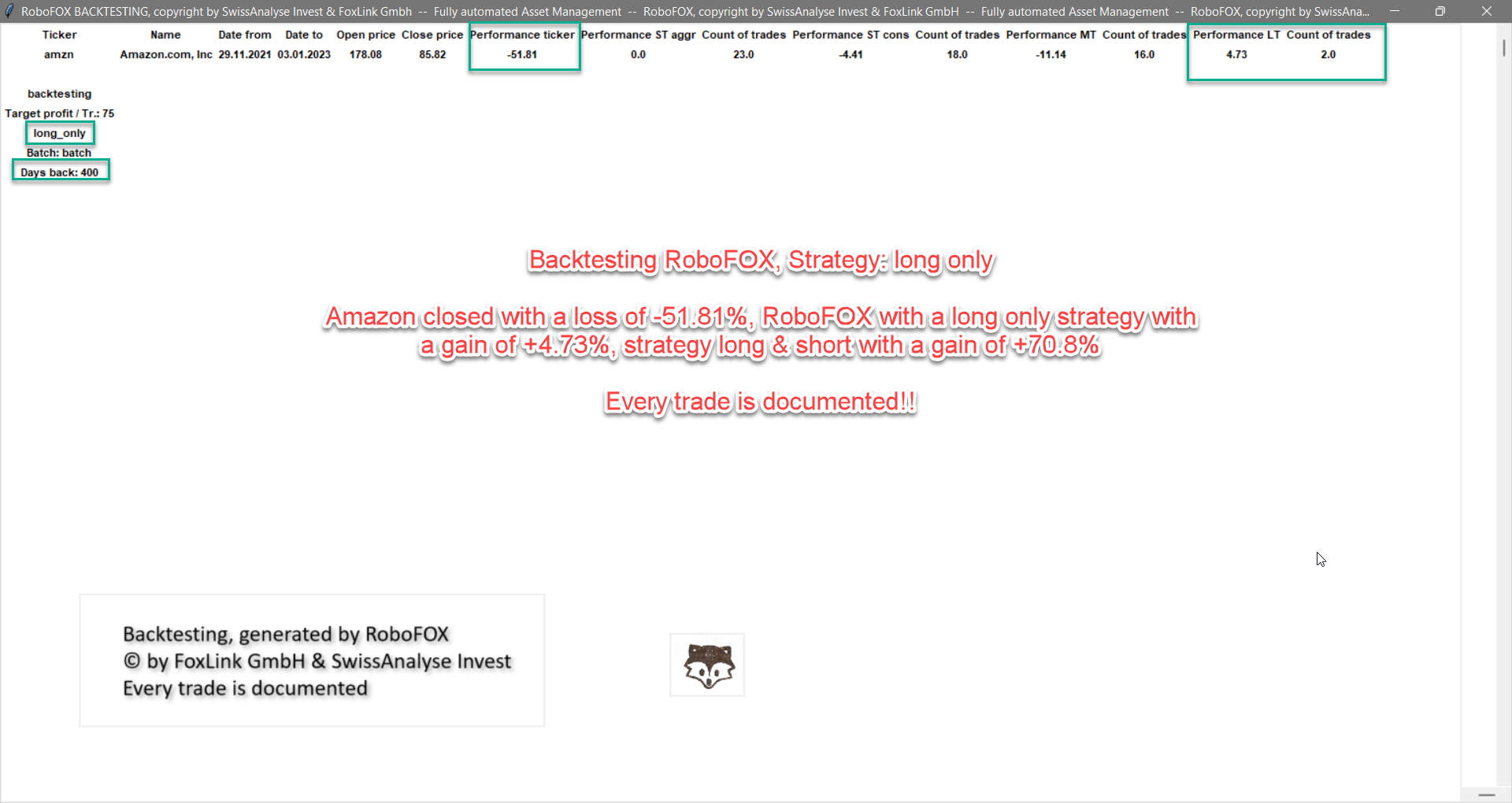
Task: Click the 'Backtesting, generated by RoboFOX' caption
Action: [x=286, y=635]
